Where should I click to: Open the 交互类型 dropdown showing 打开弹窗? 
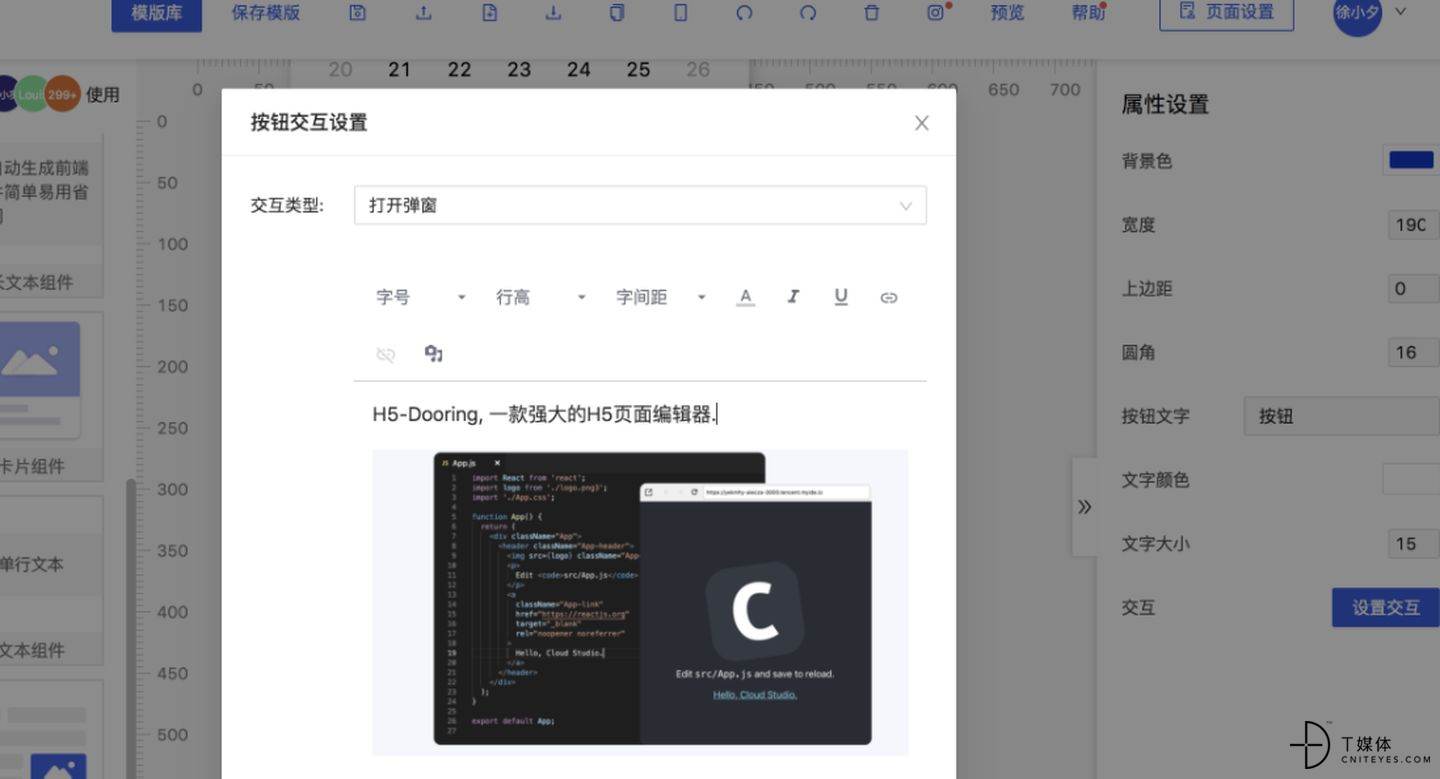click(x=640, y=205)
